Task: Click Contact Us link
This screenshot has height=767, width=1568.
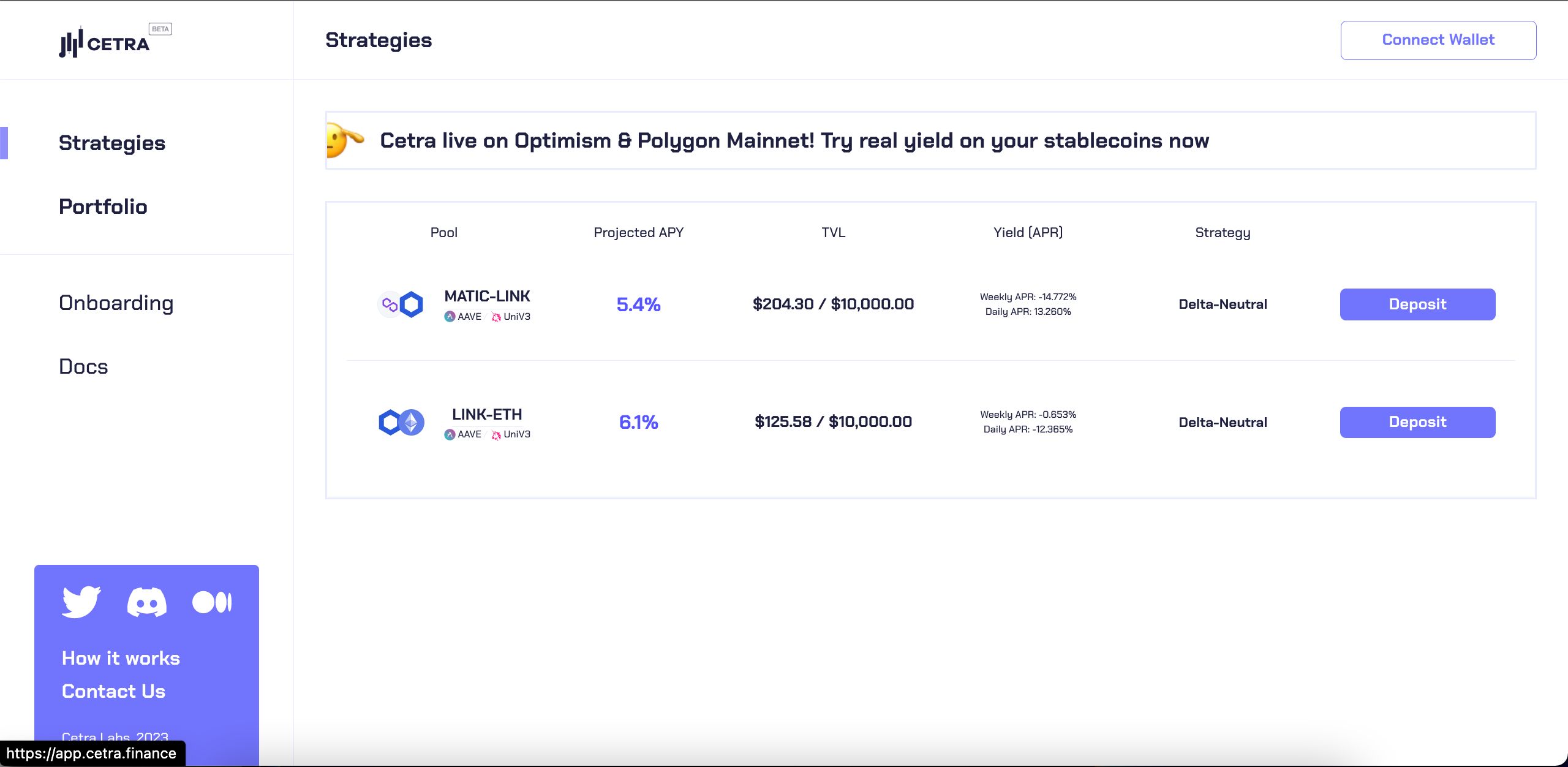Action: point(112,692)
